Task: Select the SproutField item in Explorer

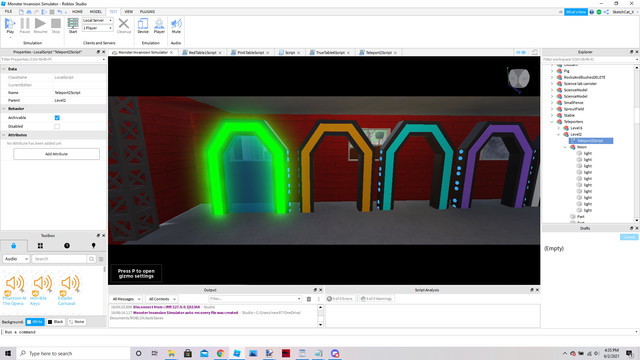Action: click(x=574, y=109)
